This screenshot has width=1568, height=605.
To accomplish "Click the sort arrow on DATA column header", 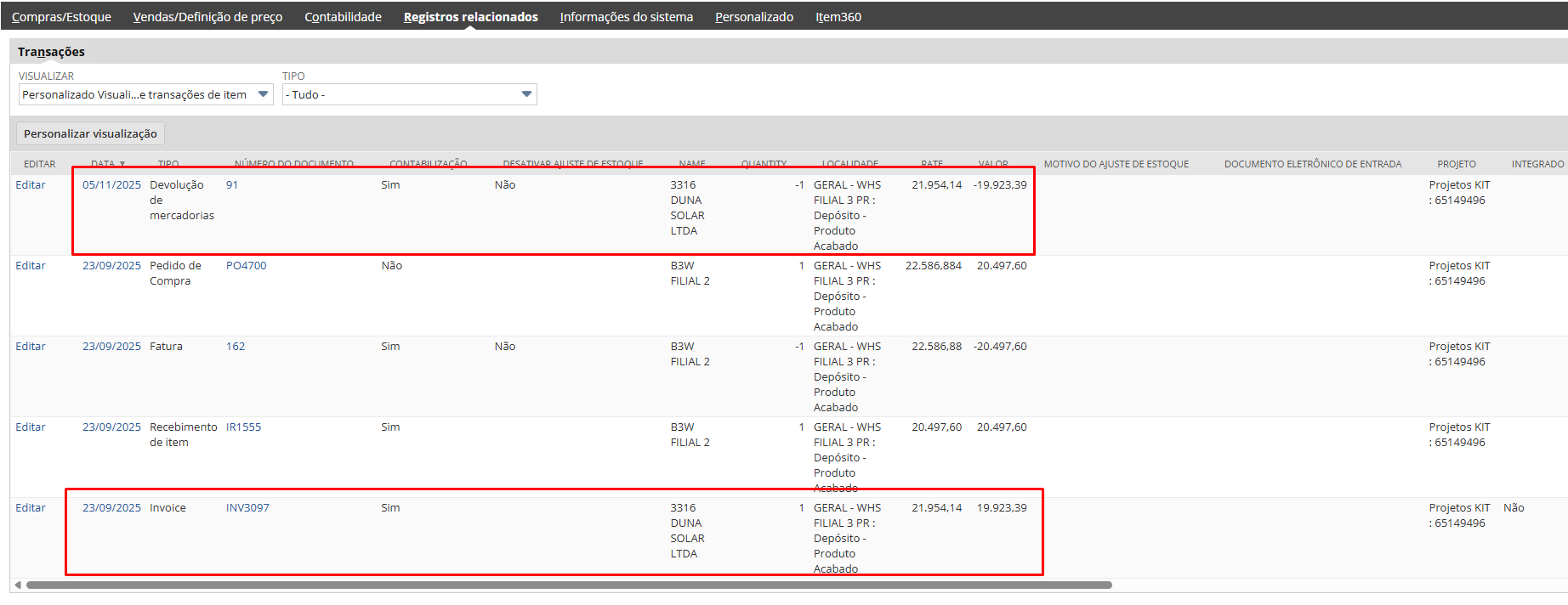I will tap(122, 164).
